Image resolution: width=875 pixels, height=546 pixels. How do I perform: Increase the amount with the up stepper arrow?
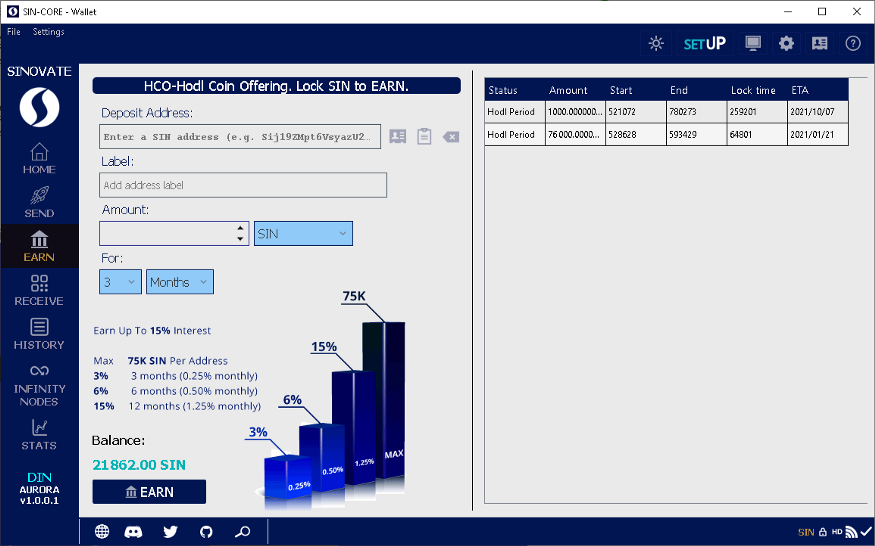tap(240, 228)
